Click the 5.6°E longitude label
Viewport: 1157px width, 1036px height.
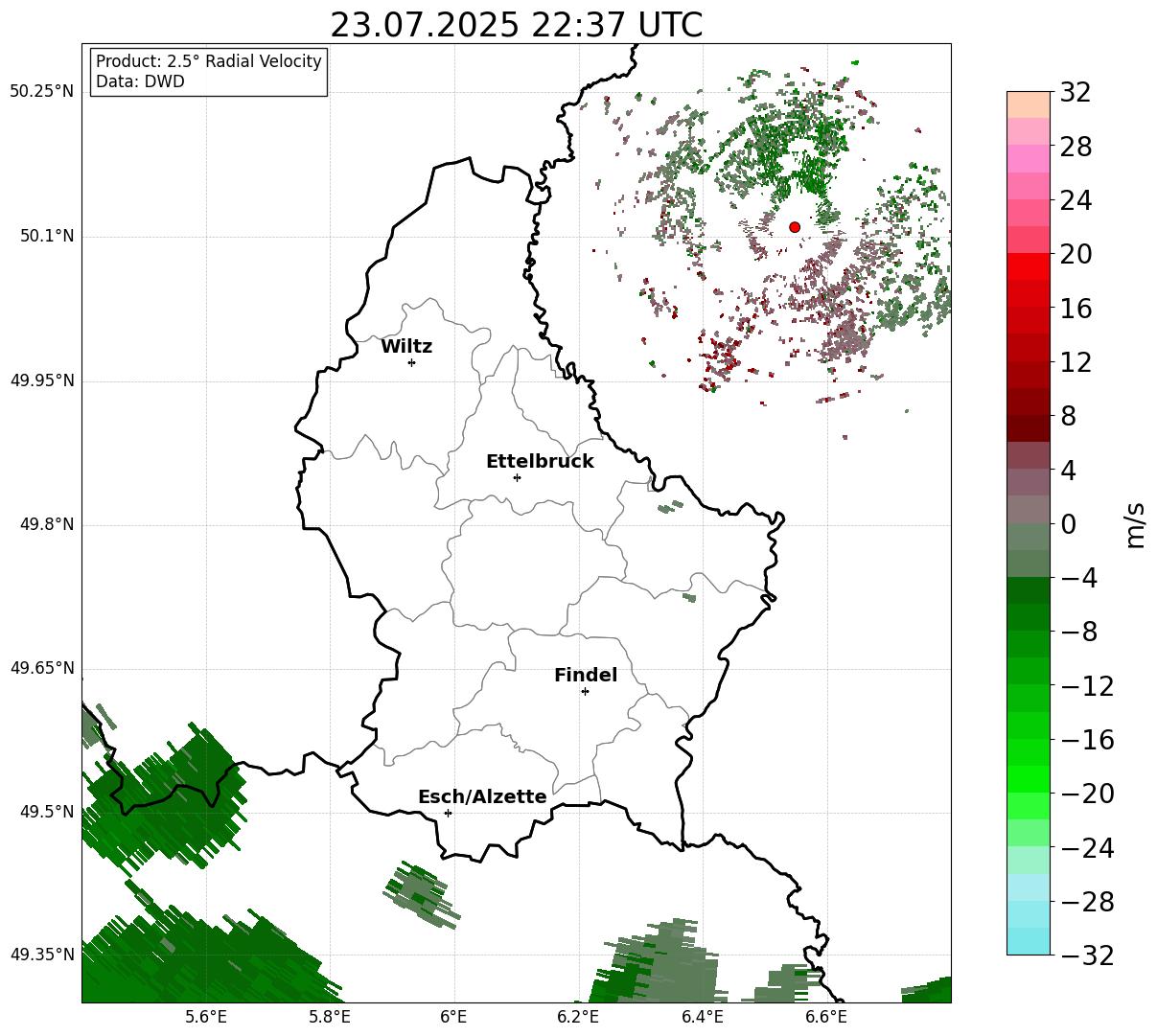point(206,1017)
